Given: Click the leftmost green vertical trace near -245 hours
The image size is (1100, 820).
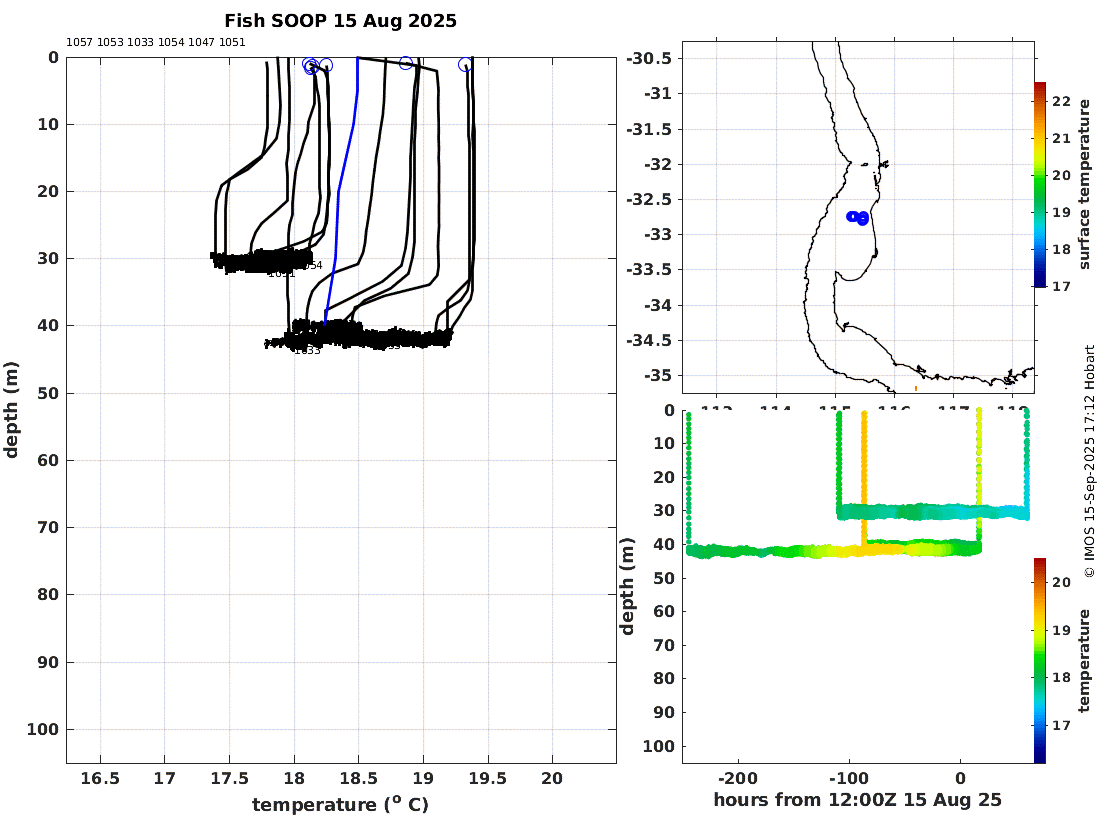Looking at the screenshot, I should click(688, 480).
